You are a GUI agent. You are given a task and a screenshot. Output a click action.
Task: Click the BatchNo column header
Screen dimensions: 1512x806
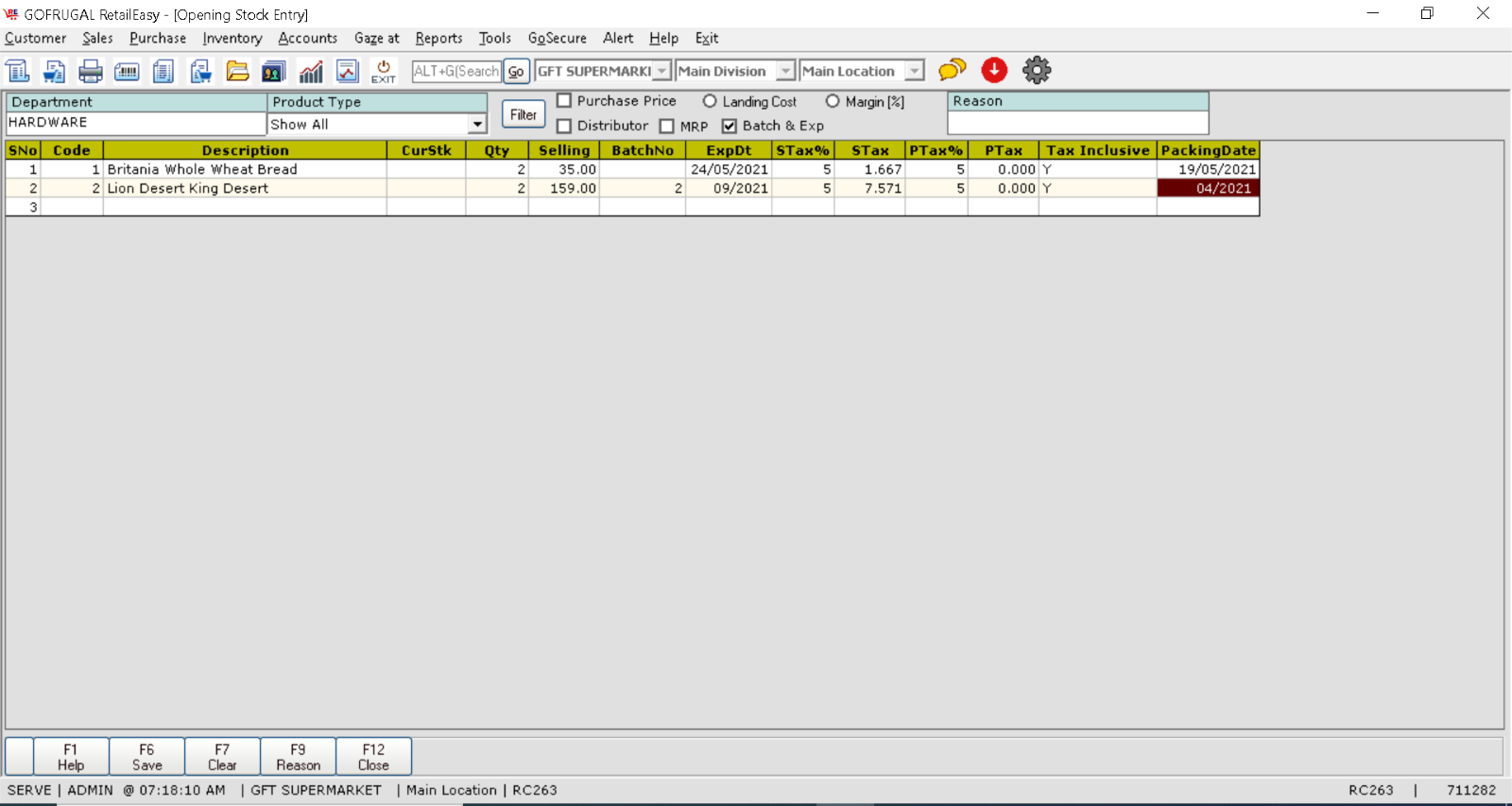(x=643, y=150)
